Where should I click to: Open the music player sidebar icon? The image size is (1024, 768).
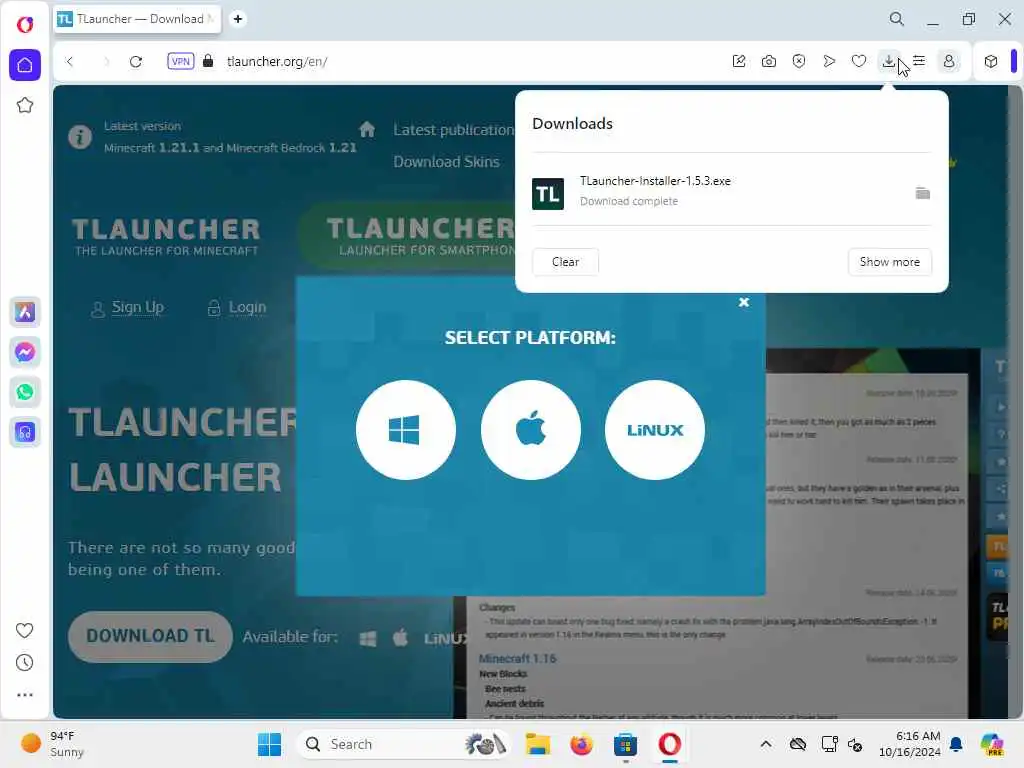click(25, 432)
